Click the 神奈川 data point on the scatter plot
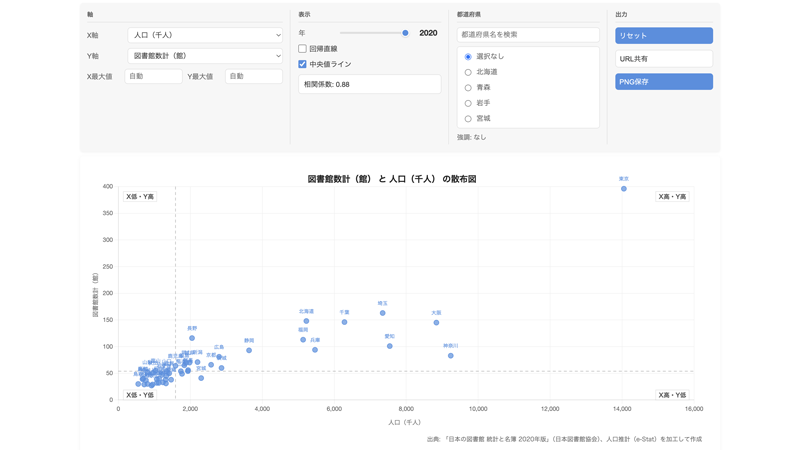 coord(451,356)
